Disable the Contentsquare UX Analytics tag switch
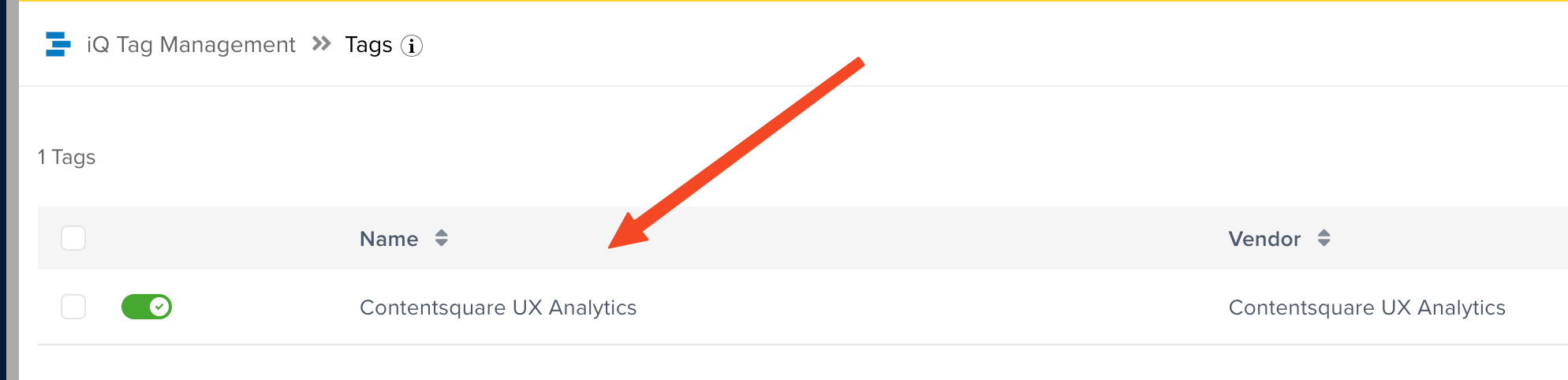Image resolution: width=1568 pixels, height=380 pixels. [x=147, y=307]
